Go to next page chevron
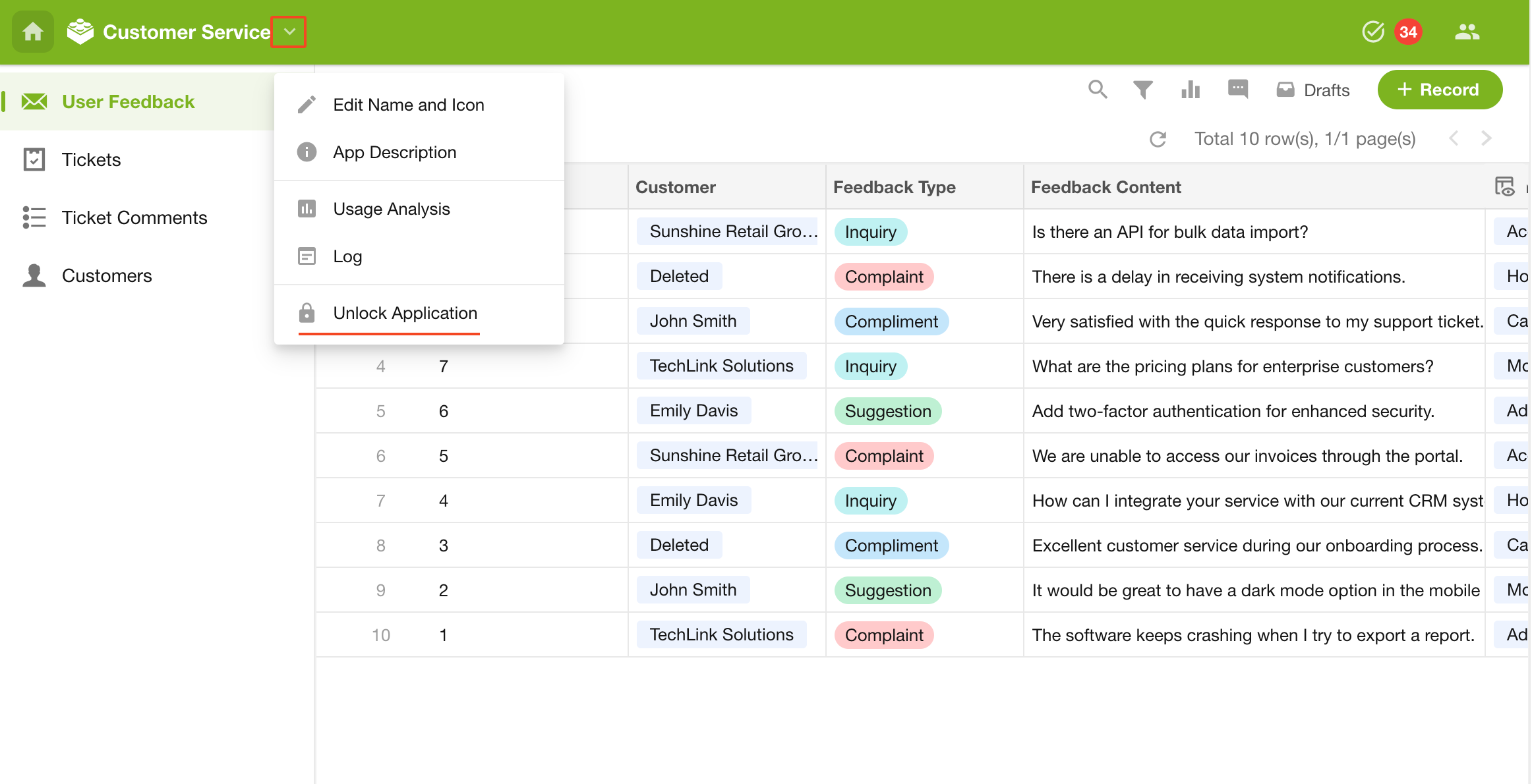Screen dimensions: 1532x784 [x=1486, y=138]
